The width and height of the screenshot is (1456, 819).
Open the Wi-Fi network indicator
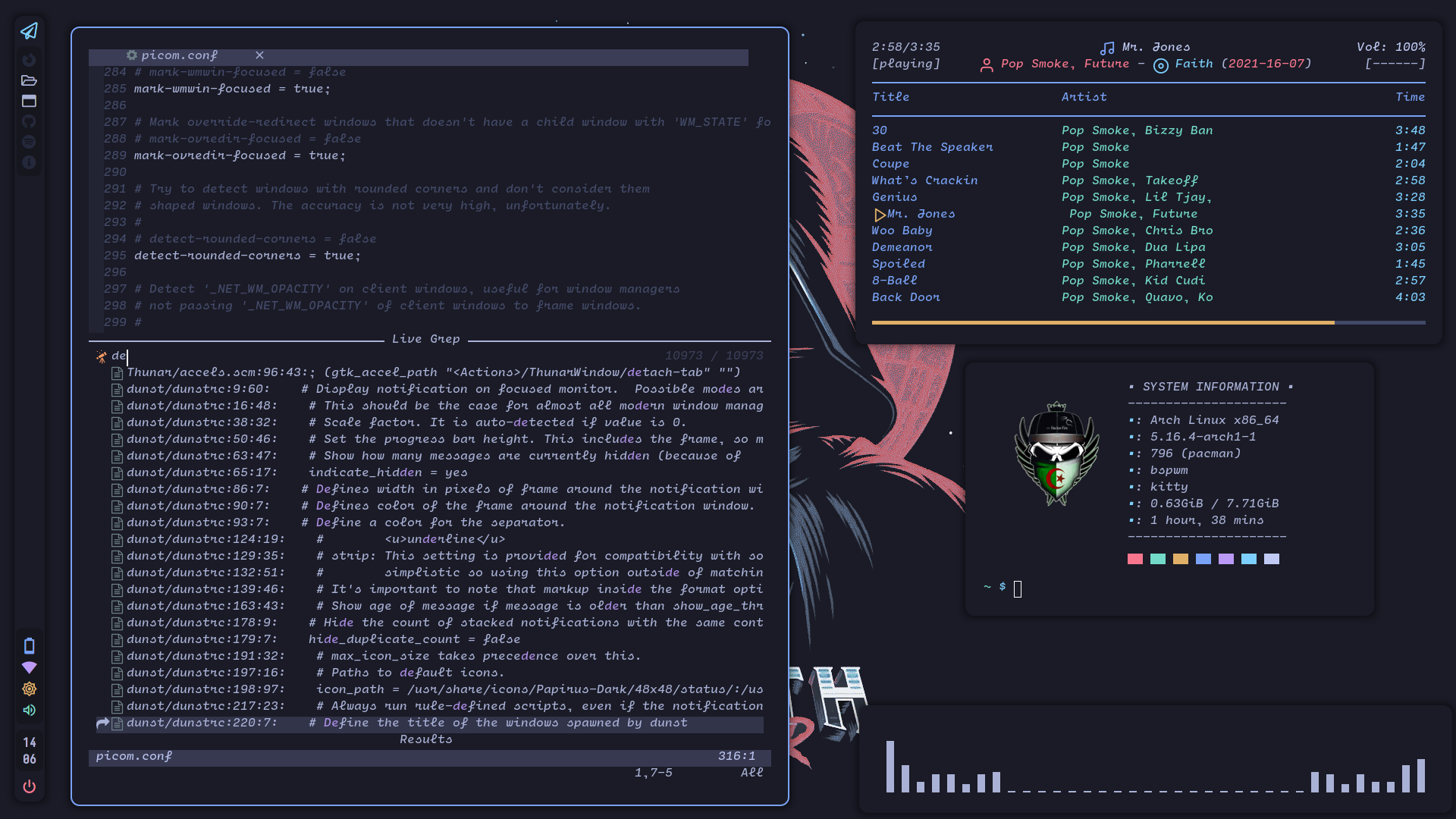pyautogui.click(x=29, y=667)
